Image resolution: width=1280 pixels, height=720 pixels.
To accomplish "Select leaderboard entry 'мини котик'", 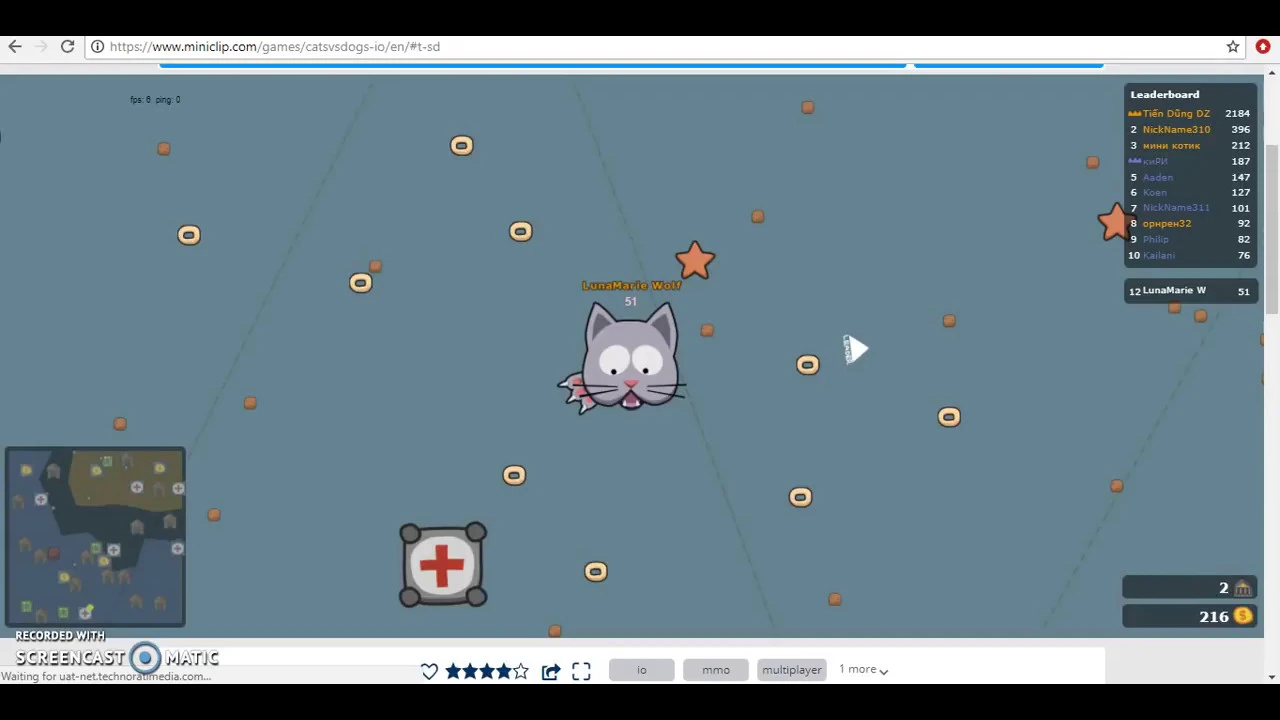I will [x=1171, y=145].
